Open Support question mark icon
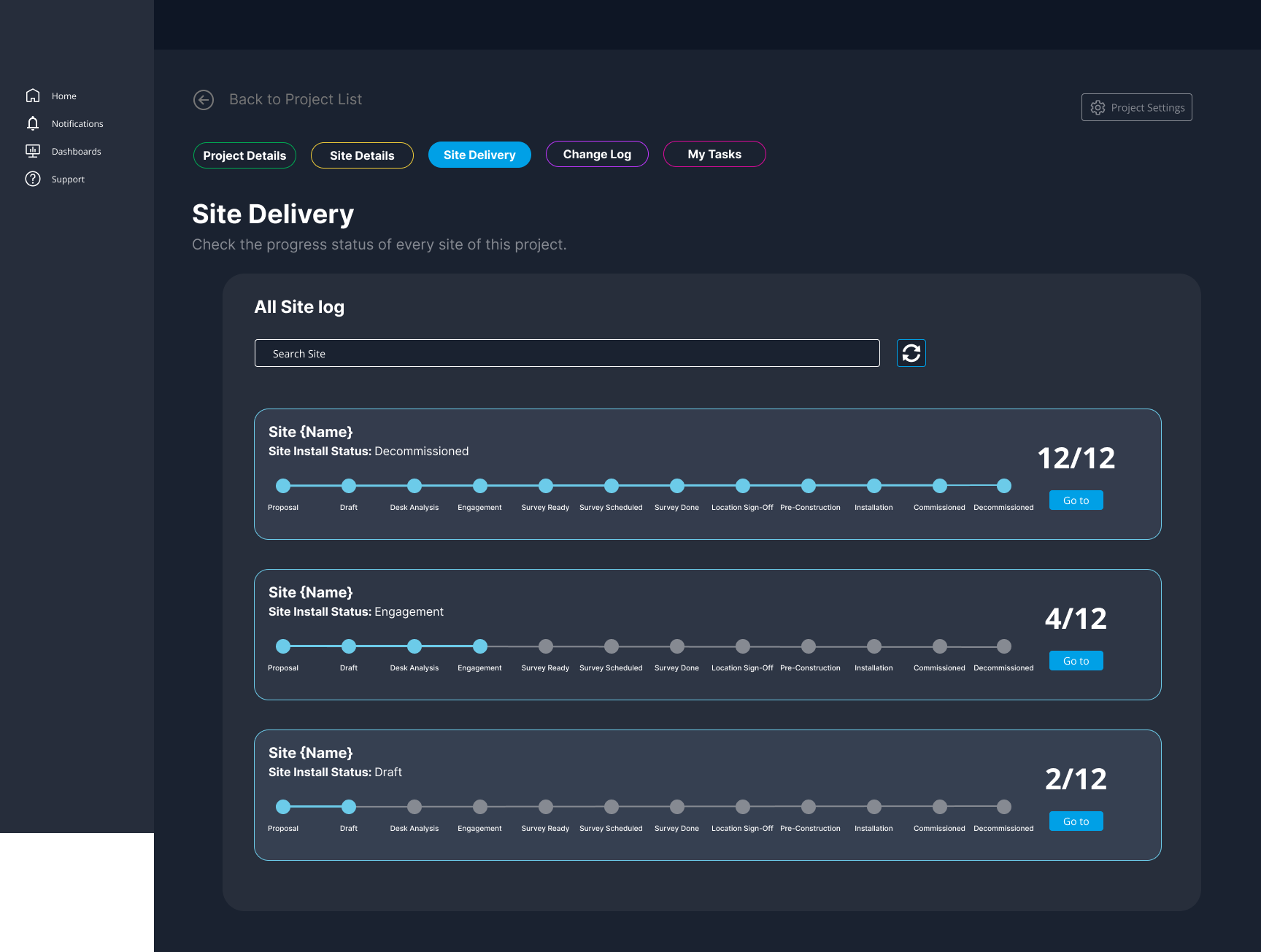Image resolution: width=1261 pixels, height=952 pixels. (33, 179)
